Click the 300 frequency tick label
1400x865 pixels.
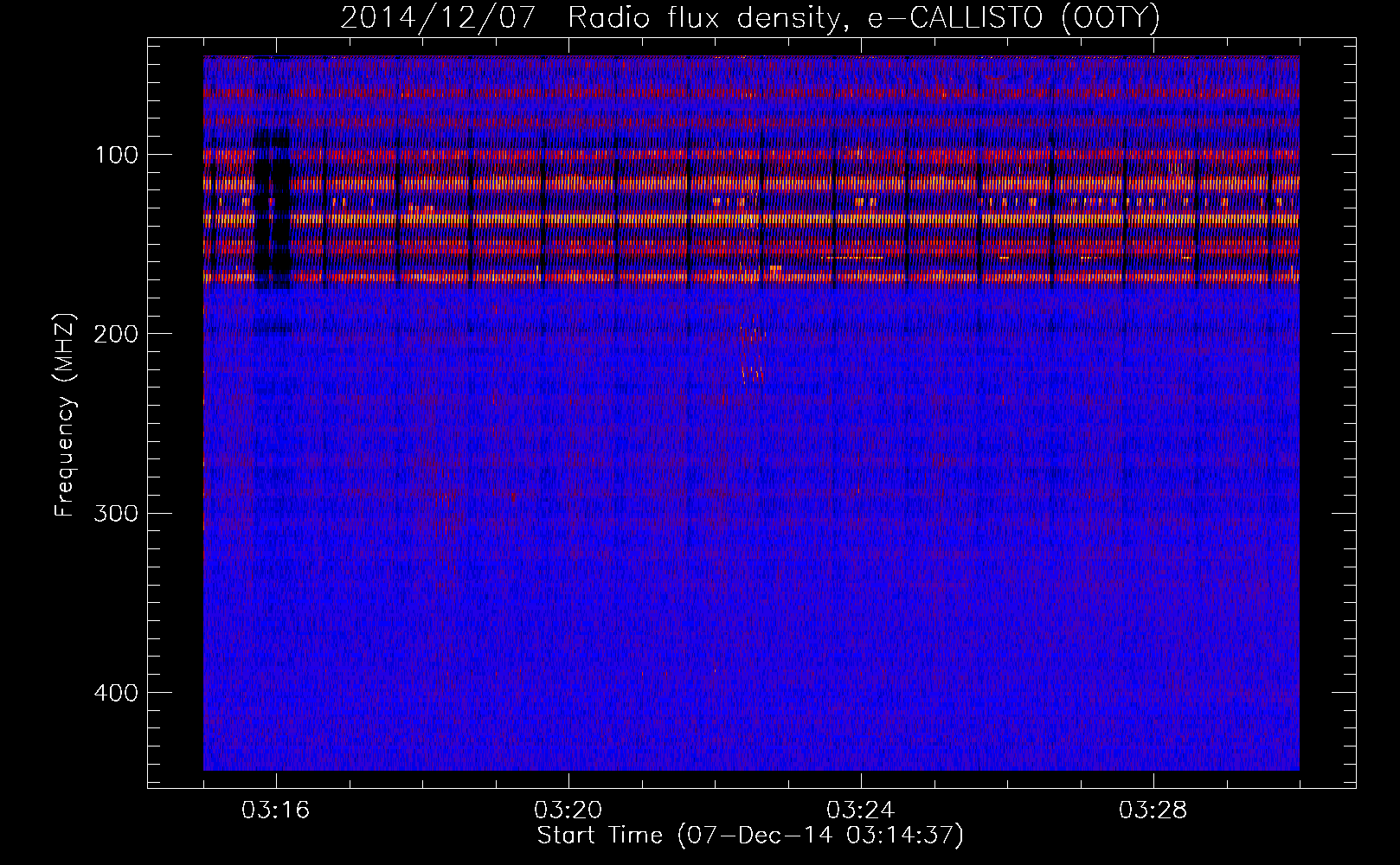pos(115,513)
